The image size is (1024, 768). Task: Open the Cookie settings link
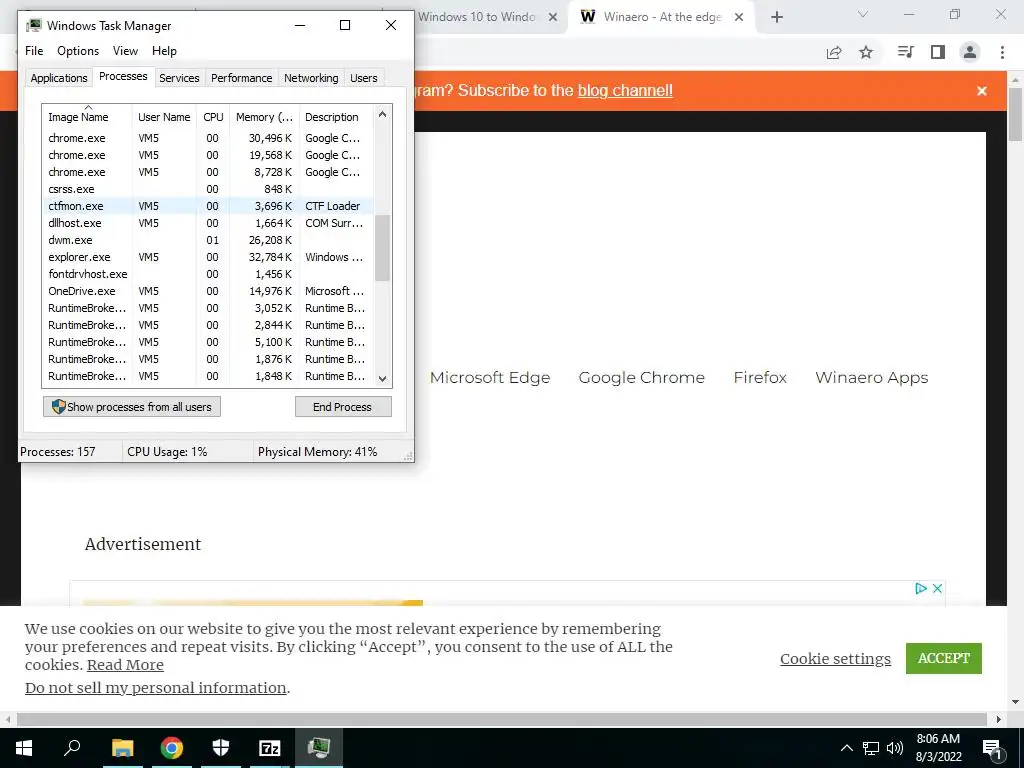pyautogui.click(x=835, y=659)
